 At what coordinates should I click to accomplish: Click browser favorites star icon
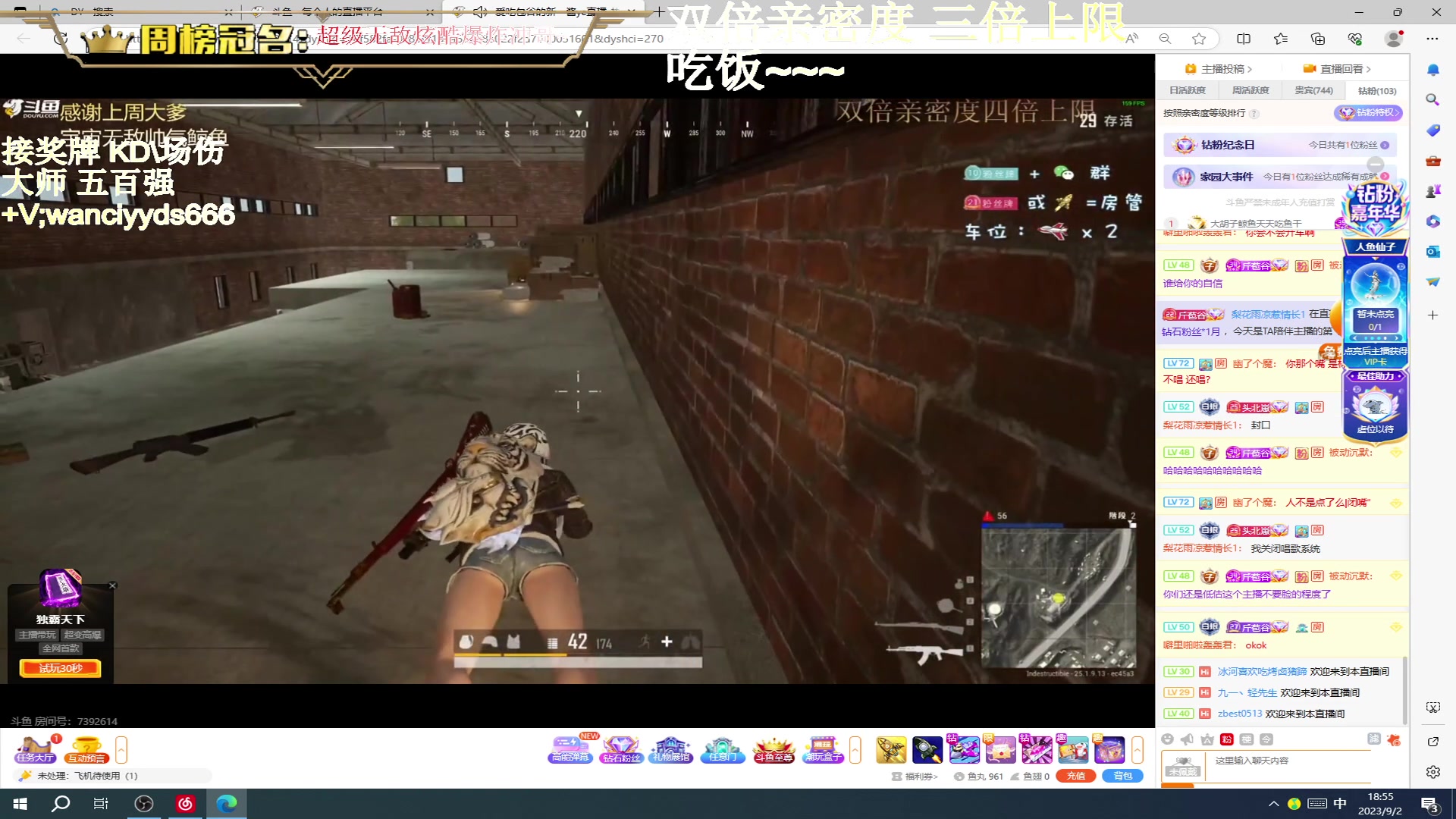pos(1199,39)
